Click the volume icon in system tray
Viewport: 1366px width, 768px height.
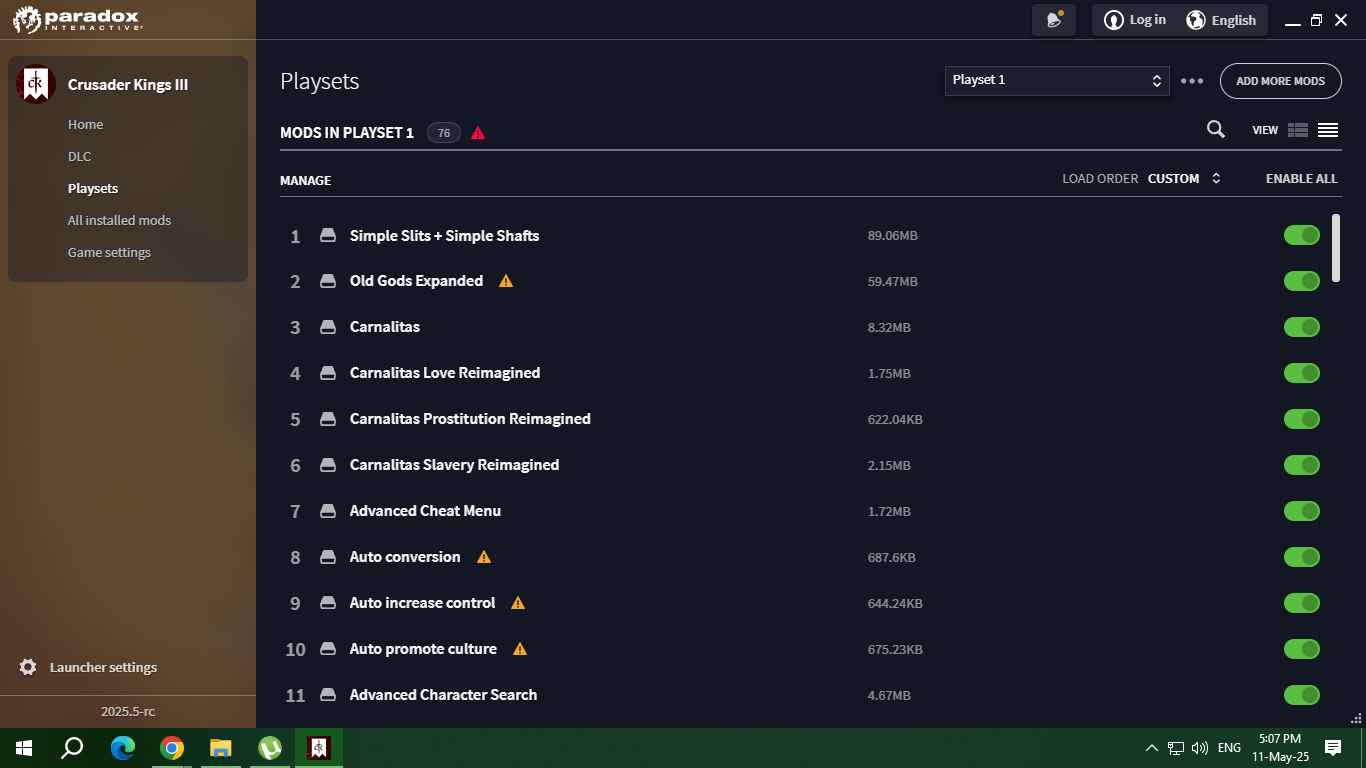tap(1200, 748)
